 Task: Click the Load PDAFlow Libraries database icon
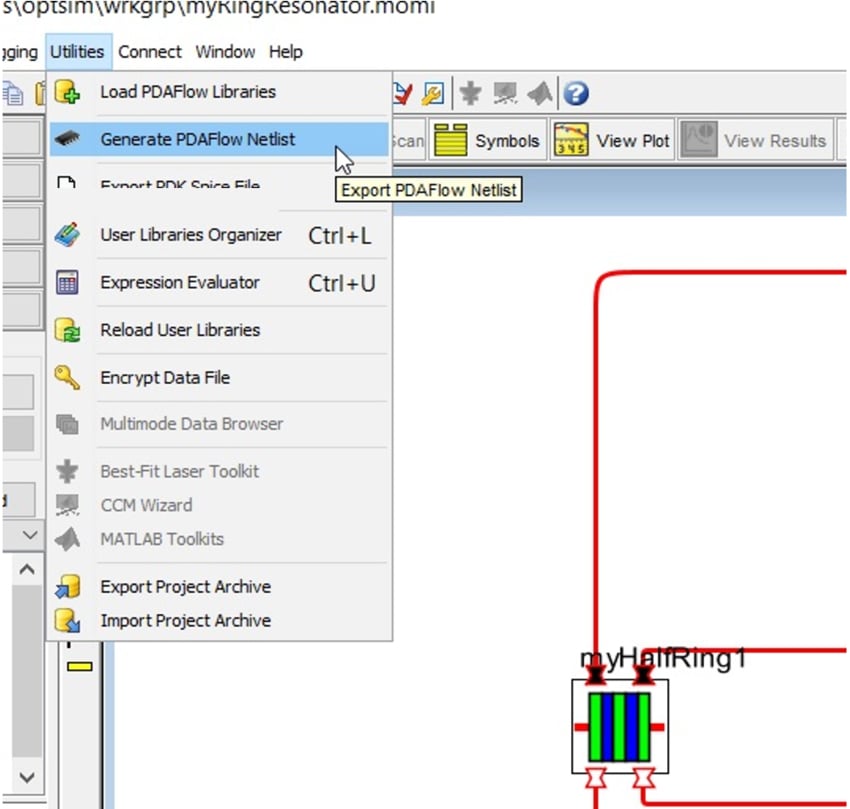tap(69, 91)
